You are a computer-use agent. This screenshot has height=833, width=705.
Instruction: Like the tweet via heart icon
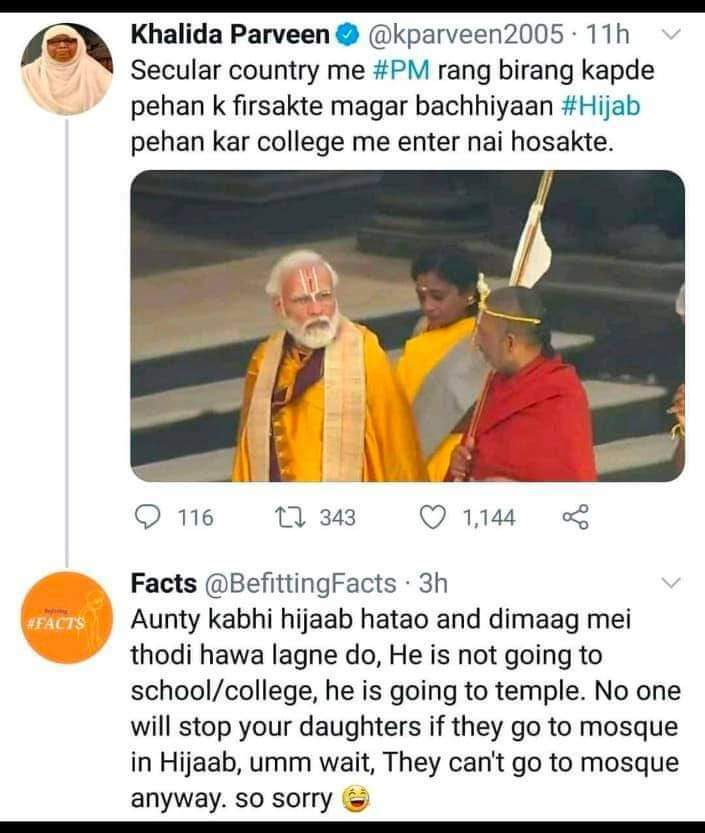(434, 517)
